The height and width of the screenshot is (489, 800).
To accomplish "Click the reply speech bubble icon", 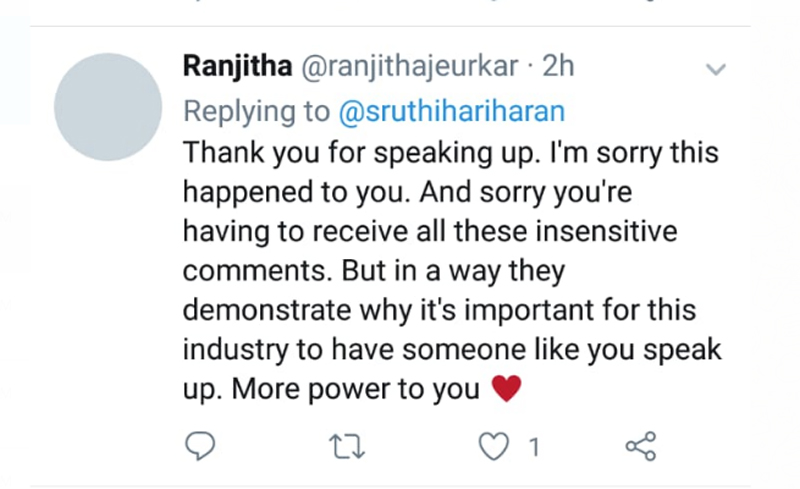I will [x=200, y=446].
